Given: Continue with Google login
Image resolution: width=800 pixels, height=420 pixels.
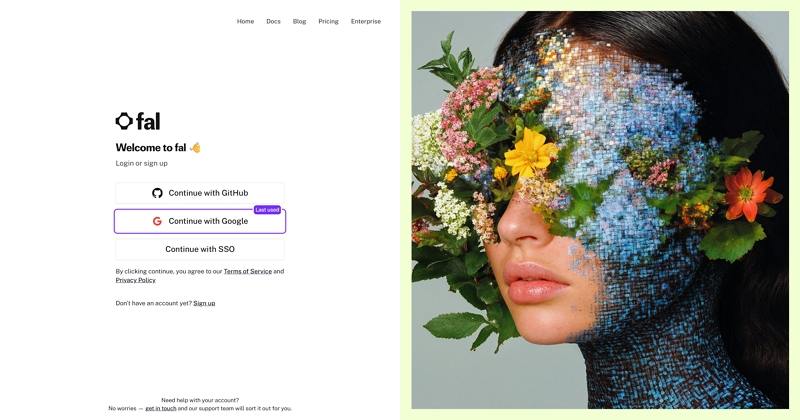Looking at the screenshot, I should coord(200,221).
